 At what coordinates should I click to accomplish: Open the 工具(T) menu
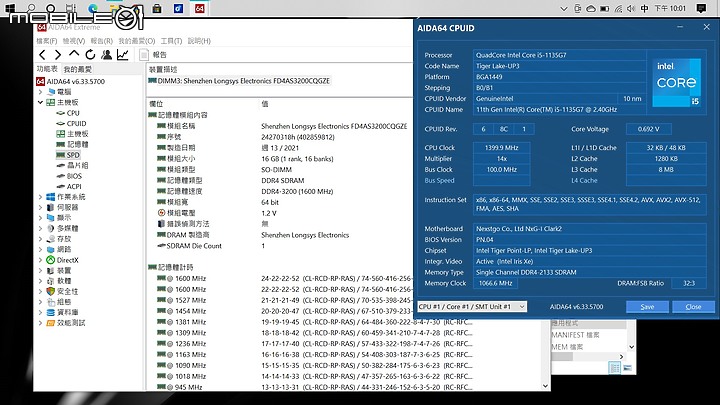(171, 41)
